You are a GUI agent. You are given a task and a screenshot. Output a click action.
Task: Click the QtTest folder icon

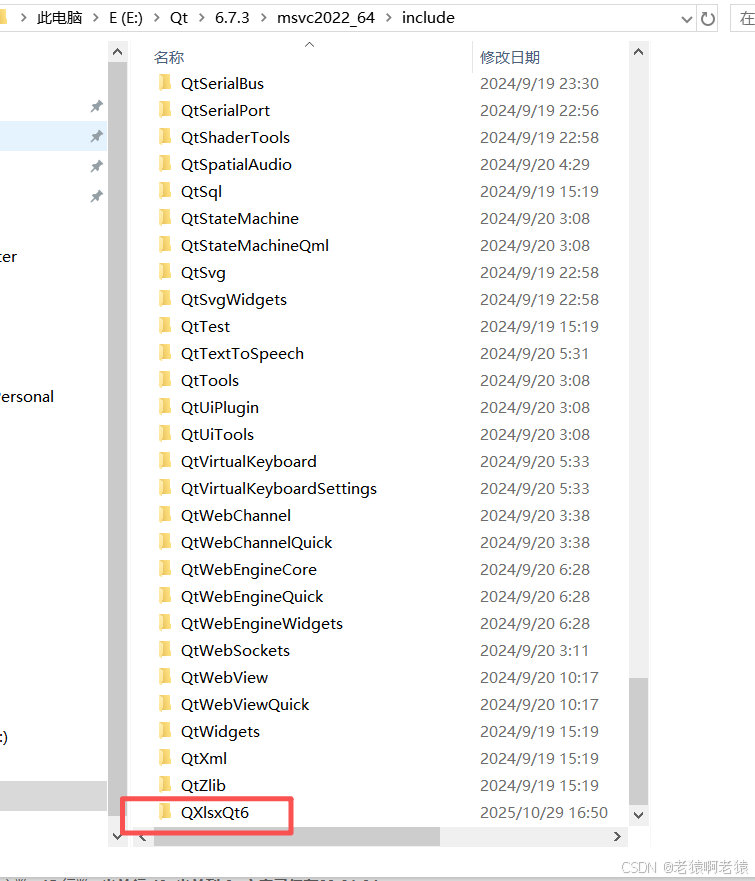165,326
